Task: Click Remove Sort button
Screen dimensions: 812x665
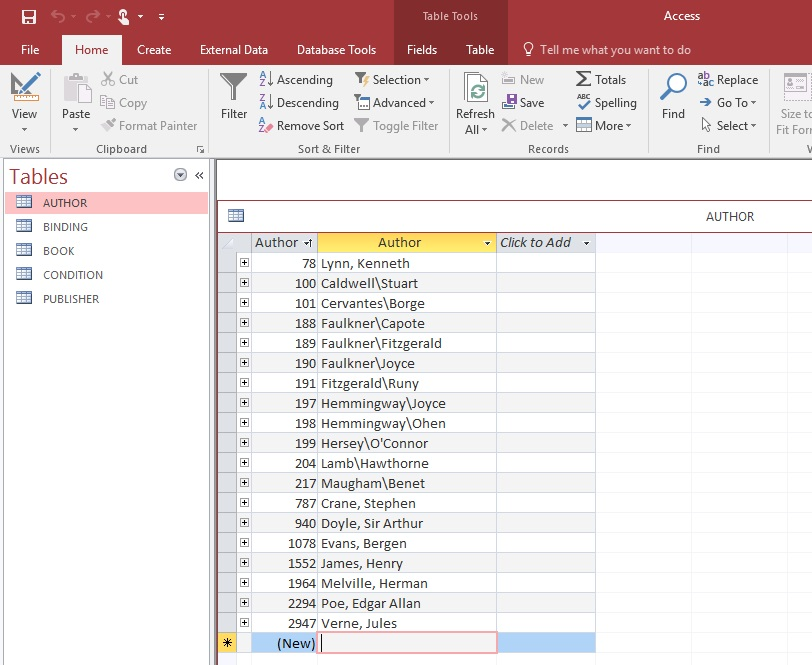Action: point(301,126)
